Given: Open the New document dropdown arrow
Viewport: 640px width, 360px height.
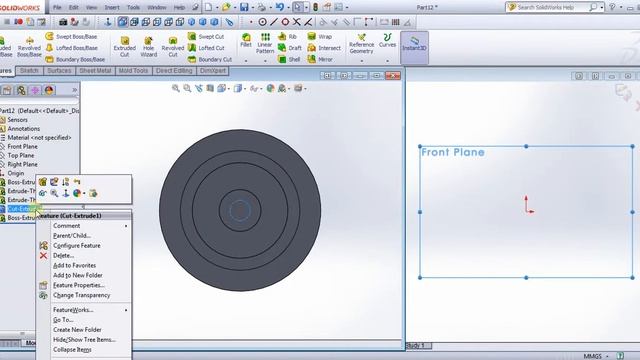Looking at the screenshot, I should (217, 7).
